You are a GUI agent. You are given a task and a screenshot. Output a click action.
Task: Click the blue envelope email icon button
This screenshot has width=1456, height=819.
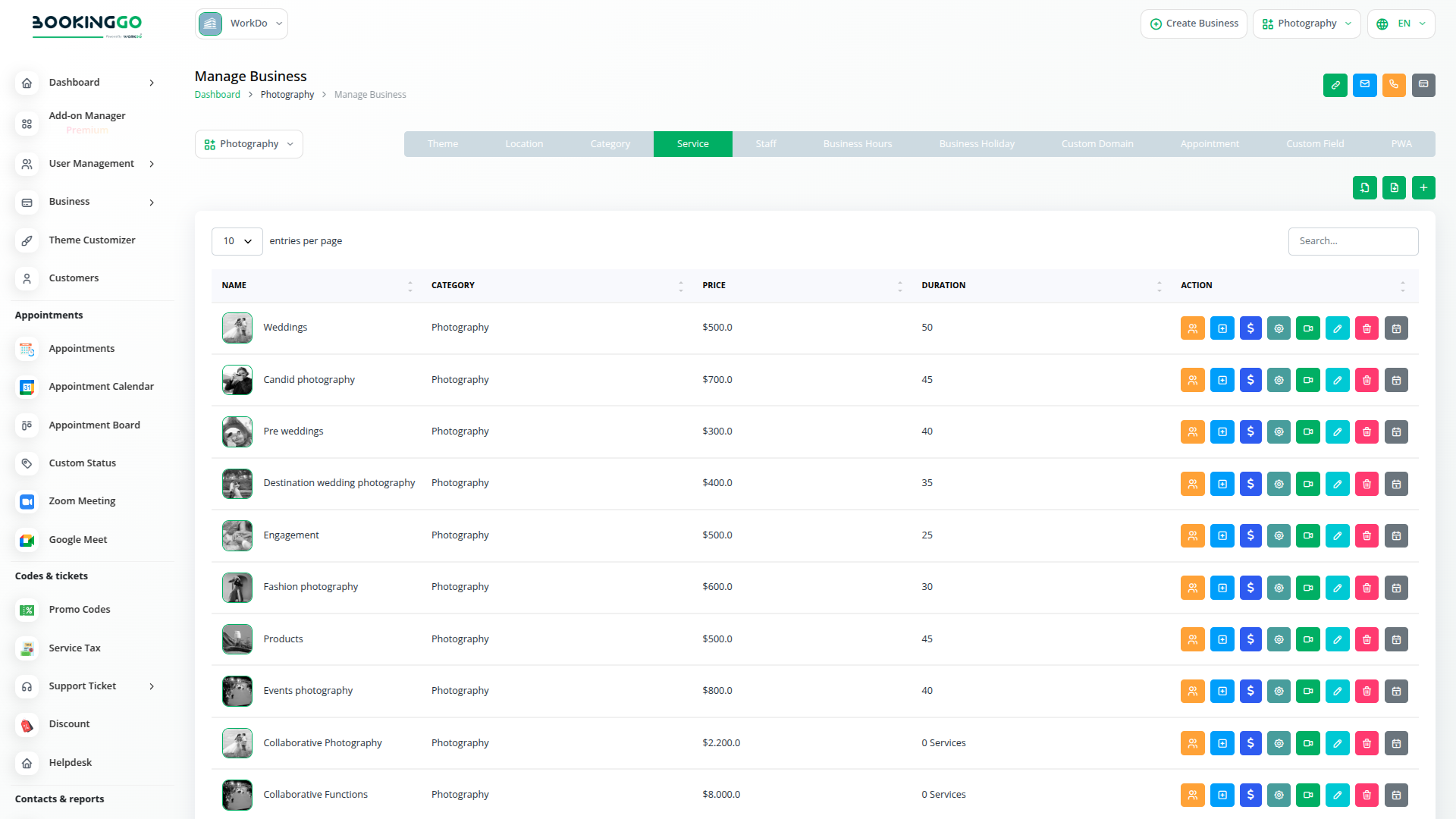(x=1364, y=85)
